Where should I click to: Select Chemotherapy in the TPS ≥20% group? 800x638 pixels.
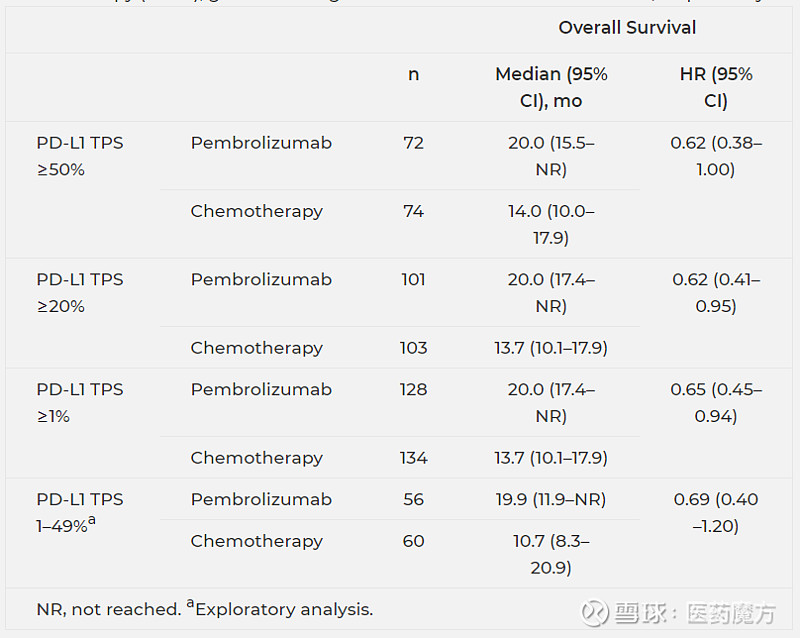[257, 348]
